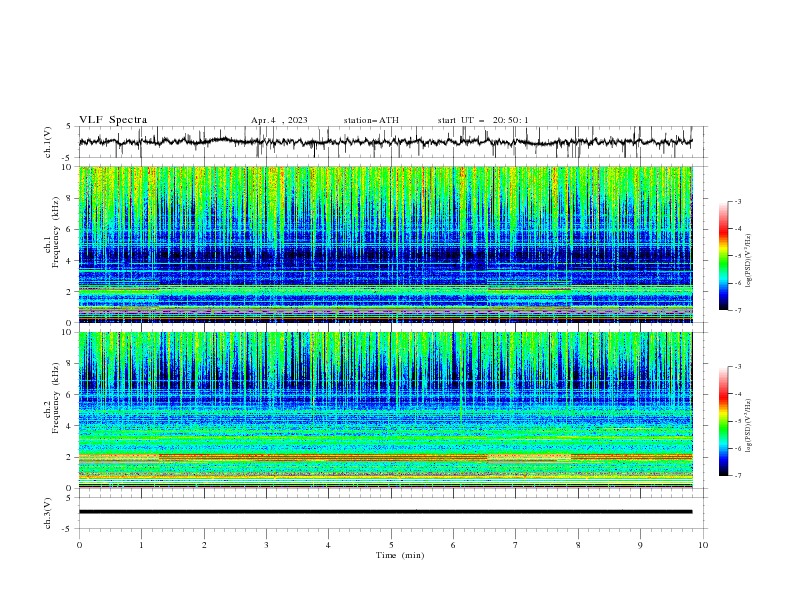Click time axis tick label "1"

click(x=141, y=545)
